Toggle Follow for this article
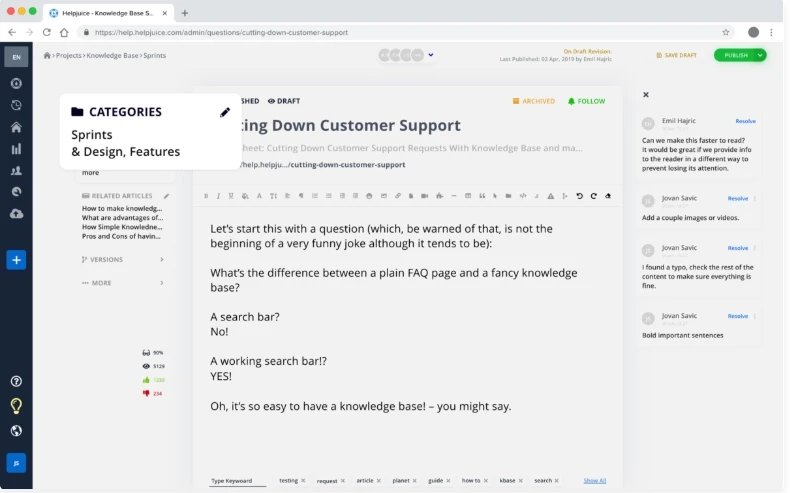Screen dimensions: 790x493 click(x=586, y=101)
